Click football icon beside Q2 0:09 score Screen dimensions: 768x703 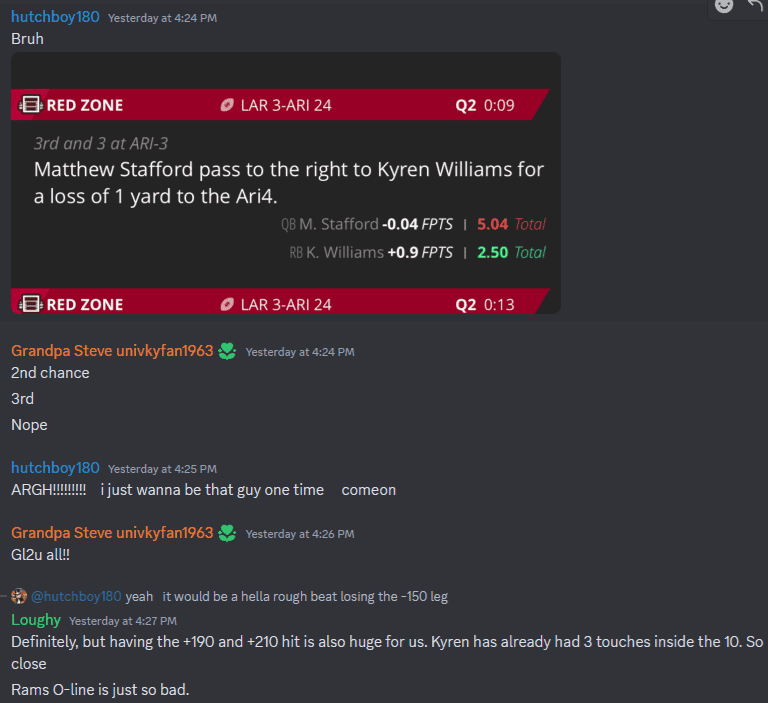pyautogui.click(x=227, y=105)
